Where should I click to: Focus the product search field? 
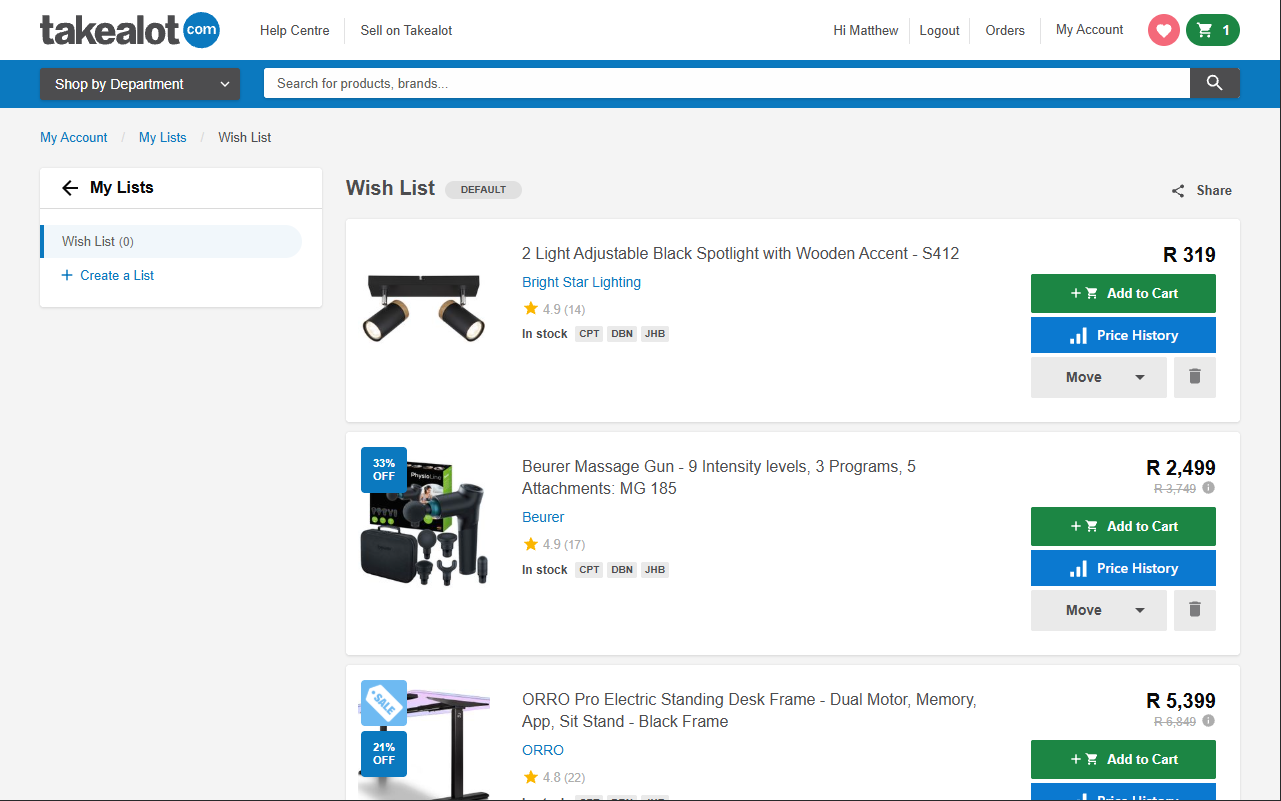pos(727,83)
